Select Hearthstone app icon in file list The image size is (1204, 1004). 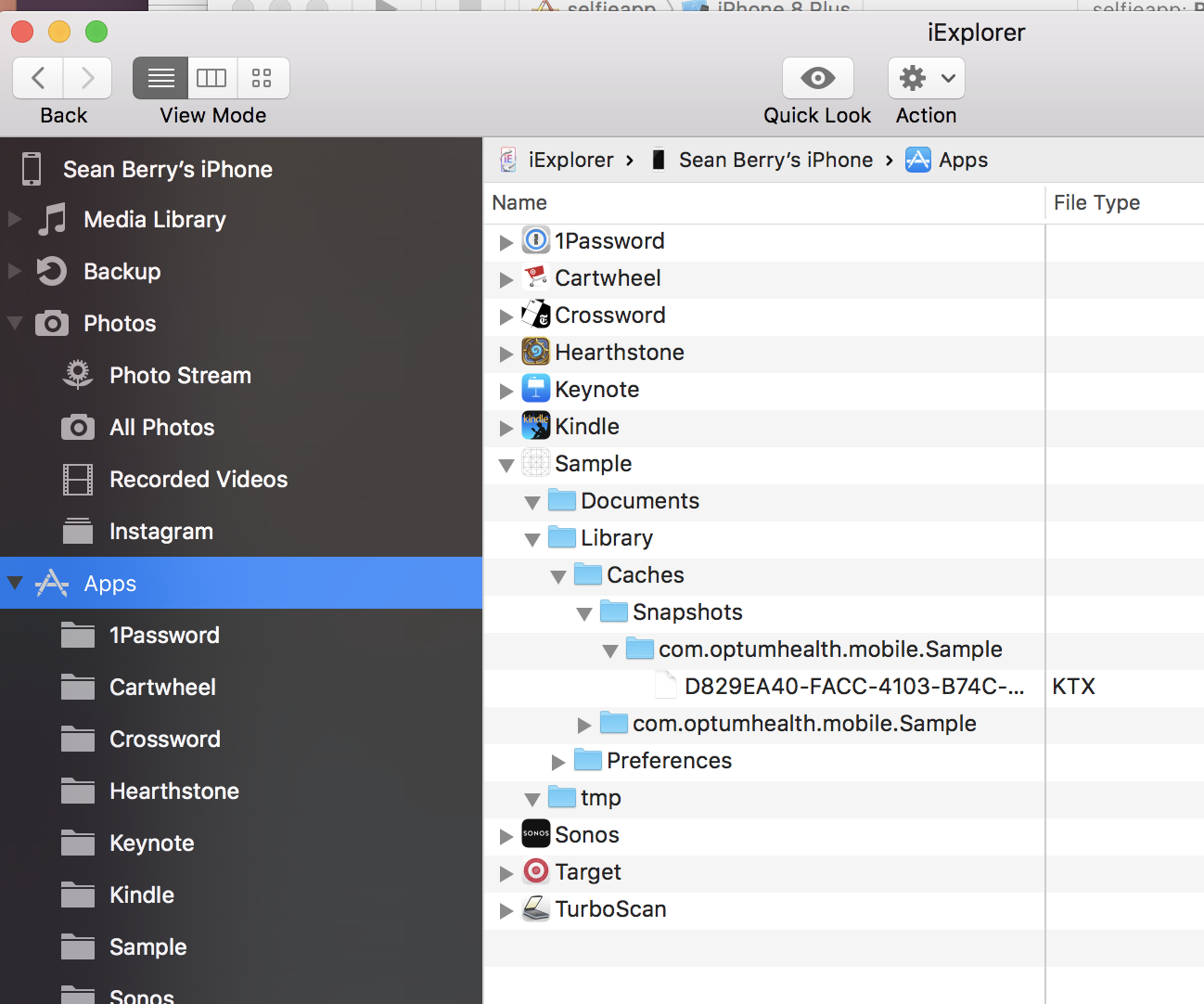pos(536,352)
